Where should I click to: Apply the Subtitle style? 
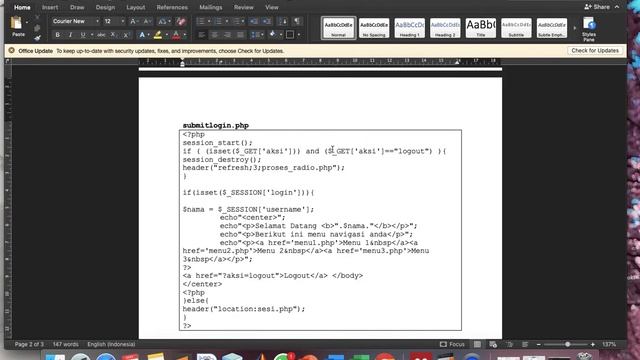pos(516,28)
